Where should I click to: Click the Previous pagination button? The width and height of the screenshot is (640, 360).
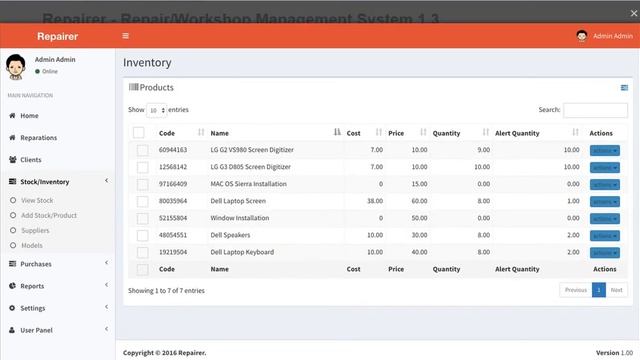coord(576,290)
